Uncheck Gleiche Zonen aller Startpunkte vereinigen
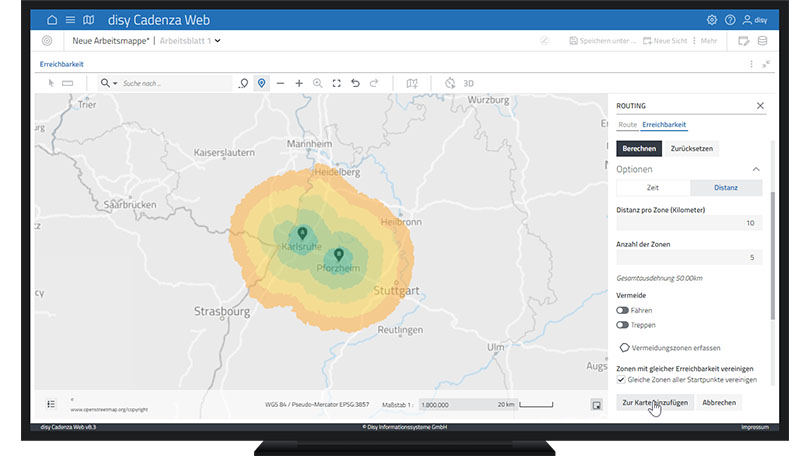 point(621,380)
